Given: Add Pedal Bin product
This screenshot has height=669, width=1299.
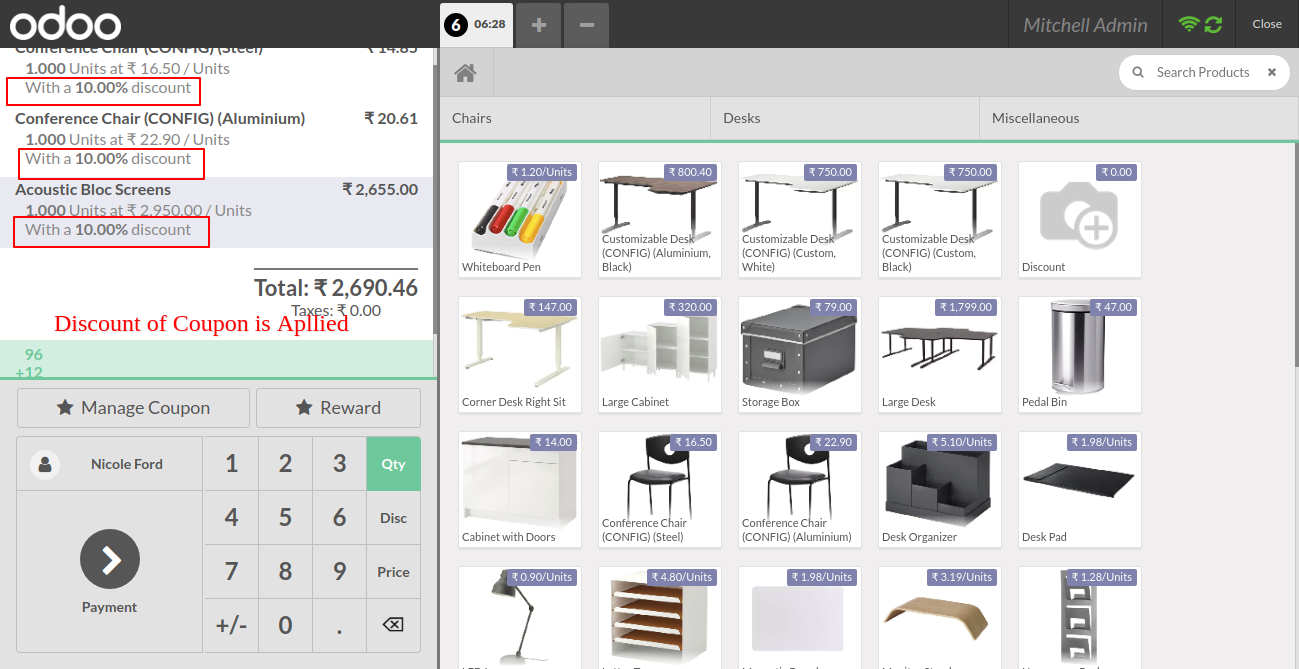Looking at the screenshot, I should [x=1080, y=354].
